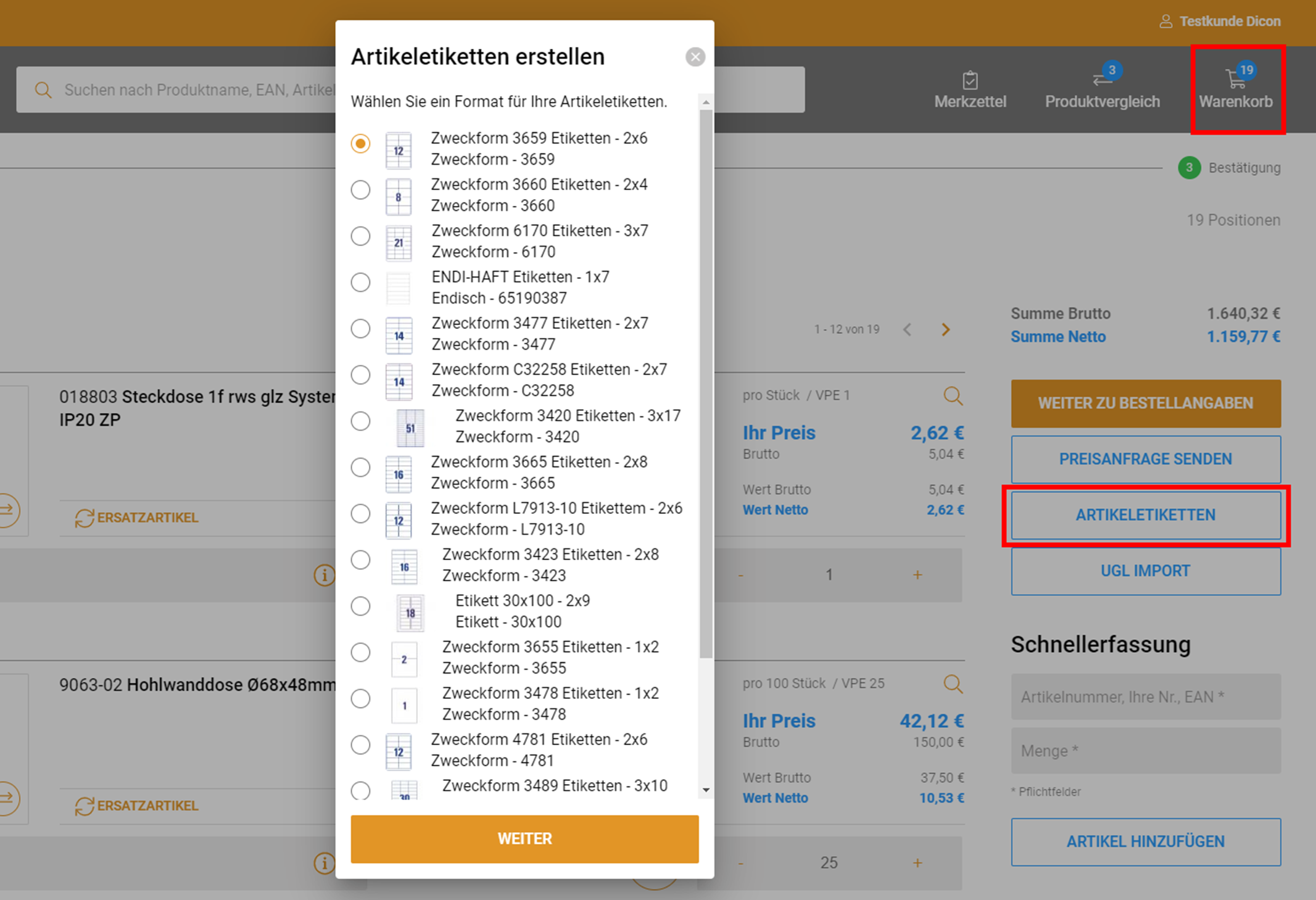Click the Testkunde Dicon user icon

tap(1165, 22)
